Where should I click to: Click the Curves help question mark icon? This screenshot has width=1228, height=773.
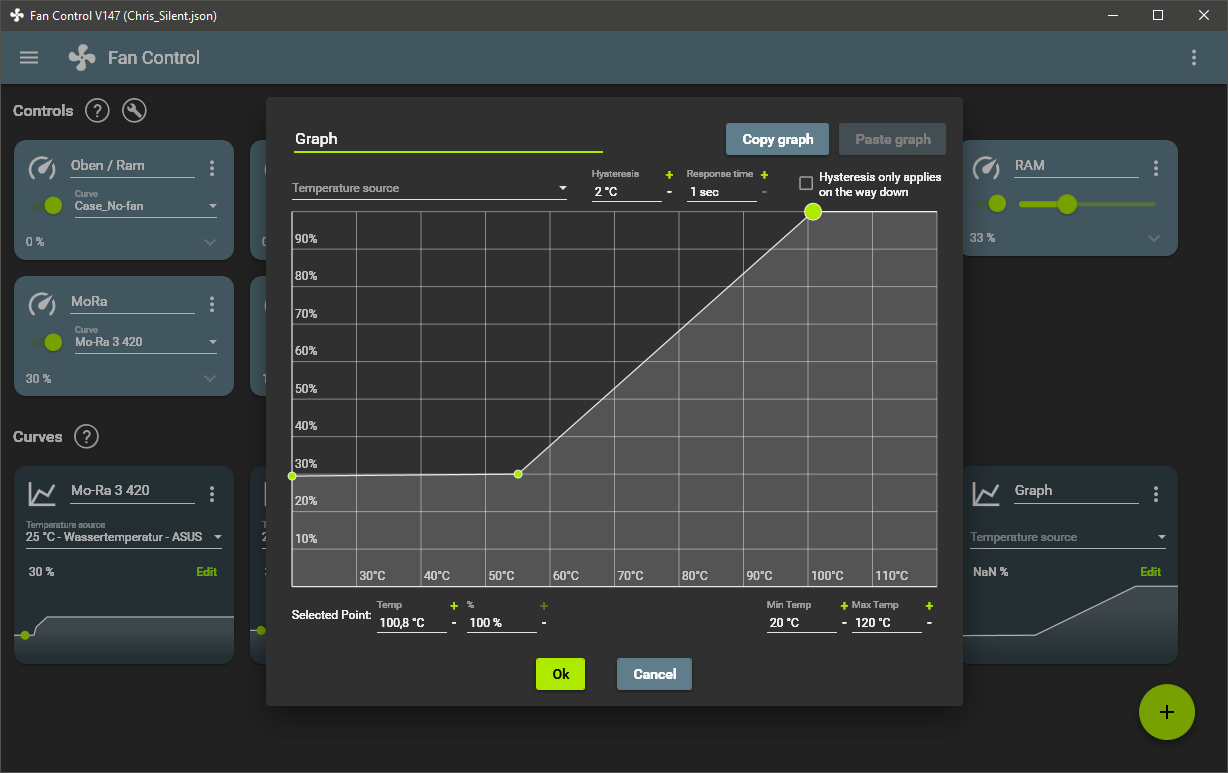[x=86, y=437]
